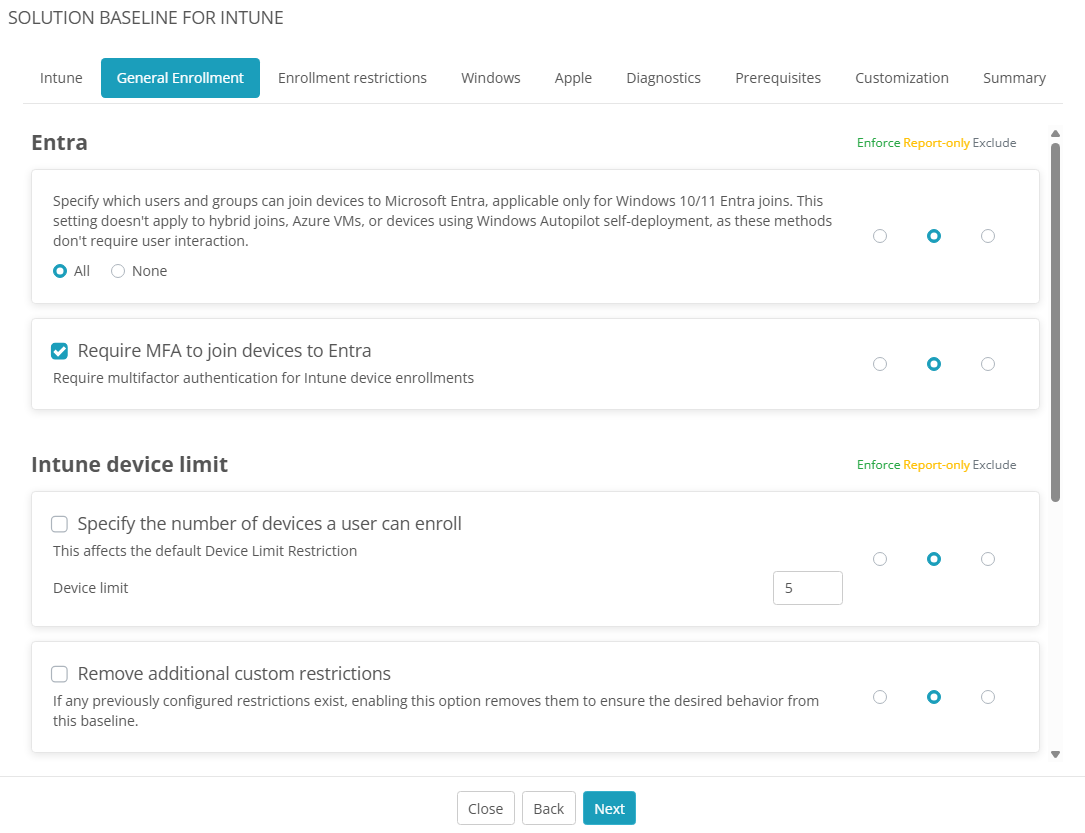This screenshot has height=833, width=1085.
Task: Click the 'Device limit' label text
Action: point(91,588)
